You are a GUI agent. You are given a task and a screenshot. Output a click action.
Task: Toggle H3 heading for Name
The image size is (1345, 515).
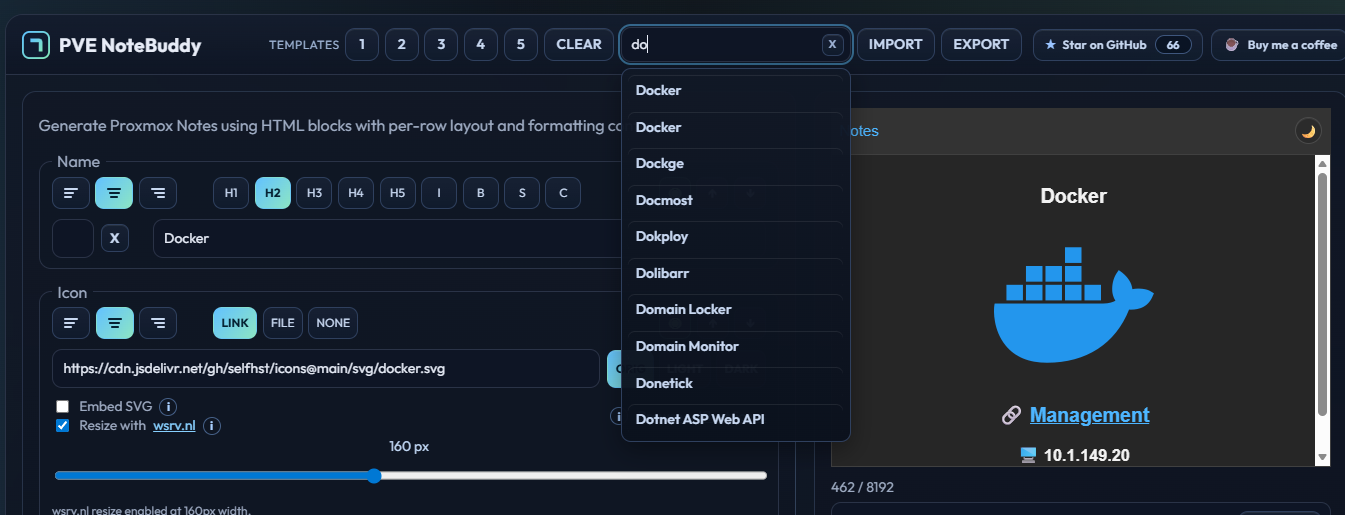(314, 192)
